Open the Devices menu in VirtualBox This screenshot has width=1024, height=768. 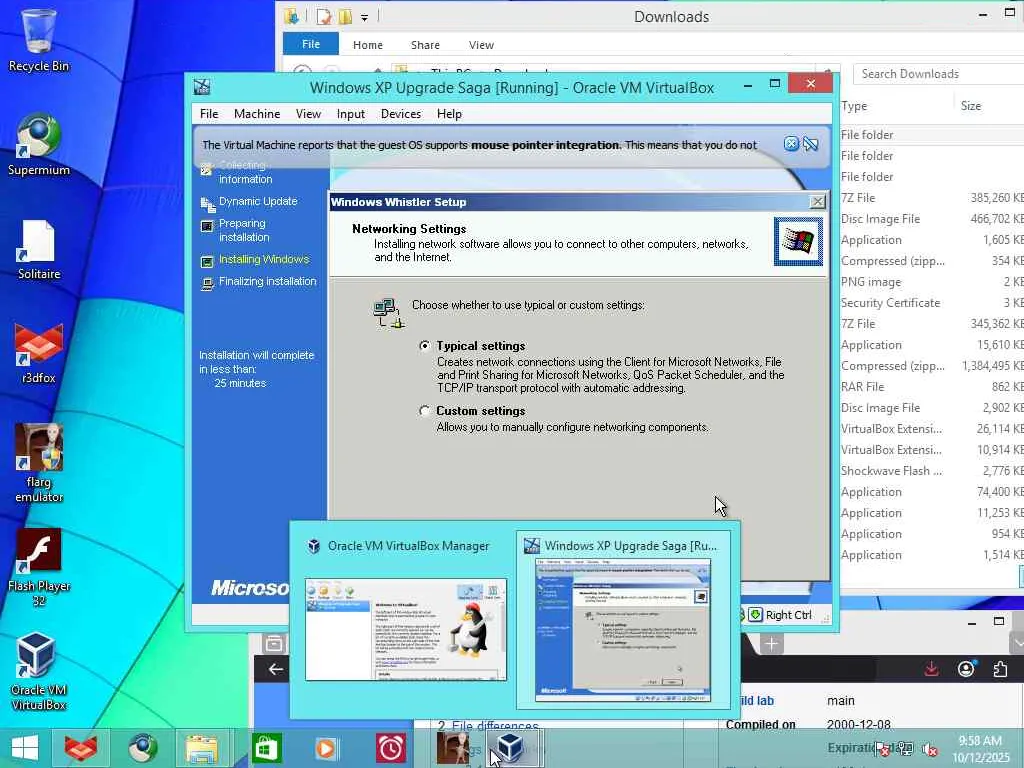click(400, 114)
